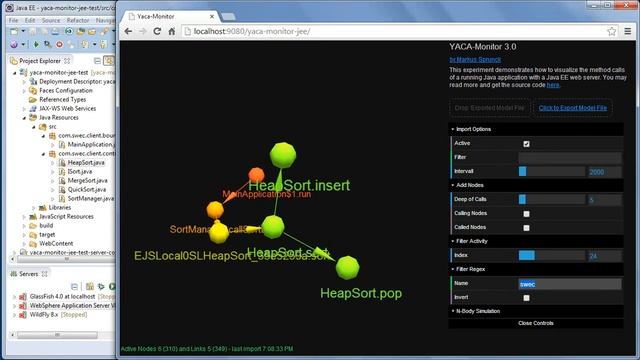Click the yellow server icon in Servers toolbar
The image size is (640, 360).
pyautogui.click(x=90, y=287)
